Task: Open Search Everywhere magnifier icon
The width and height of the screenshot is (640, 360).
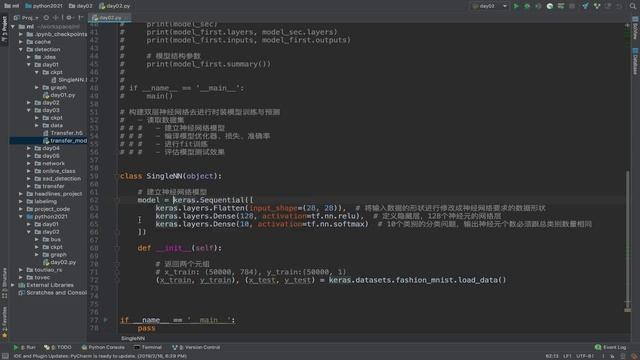Action: pos(632,6)
